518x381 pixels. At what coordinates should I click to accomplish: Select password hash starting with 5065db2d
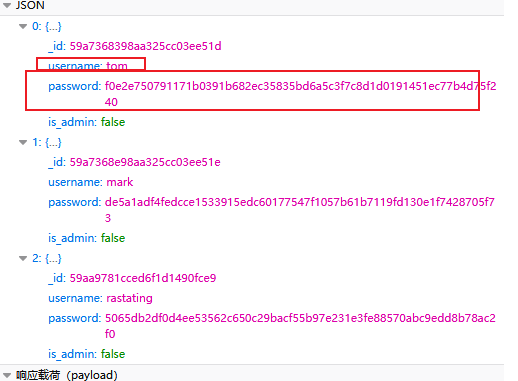pyautogui.click(x=300, y=326)
